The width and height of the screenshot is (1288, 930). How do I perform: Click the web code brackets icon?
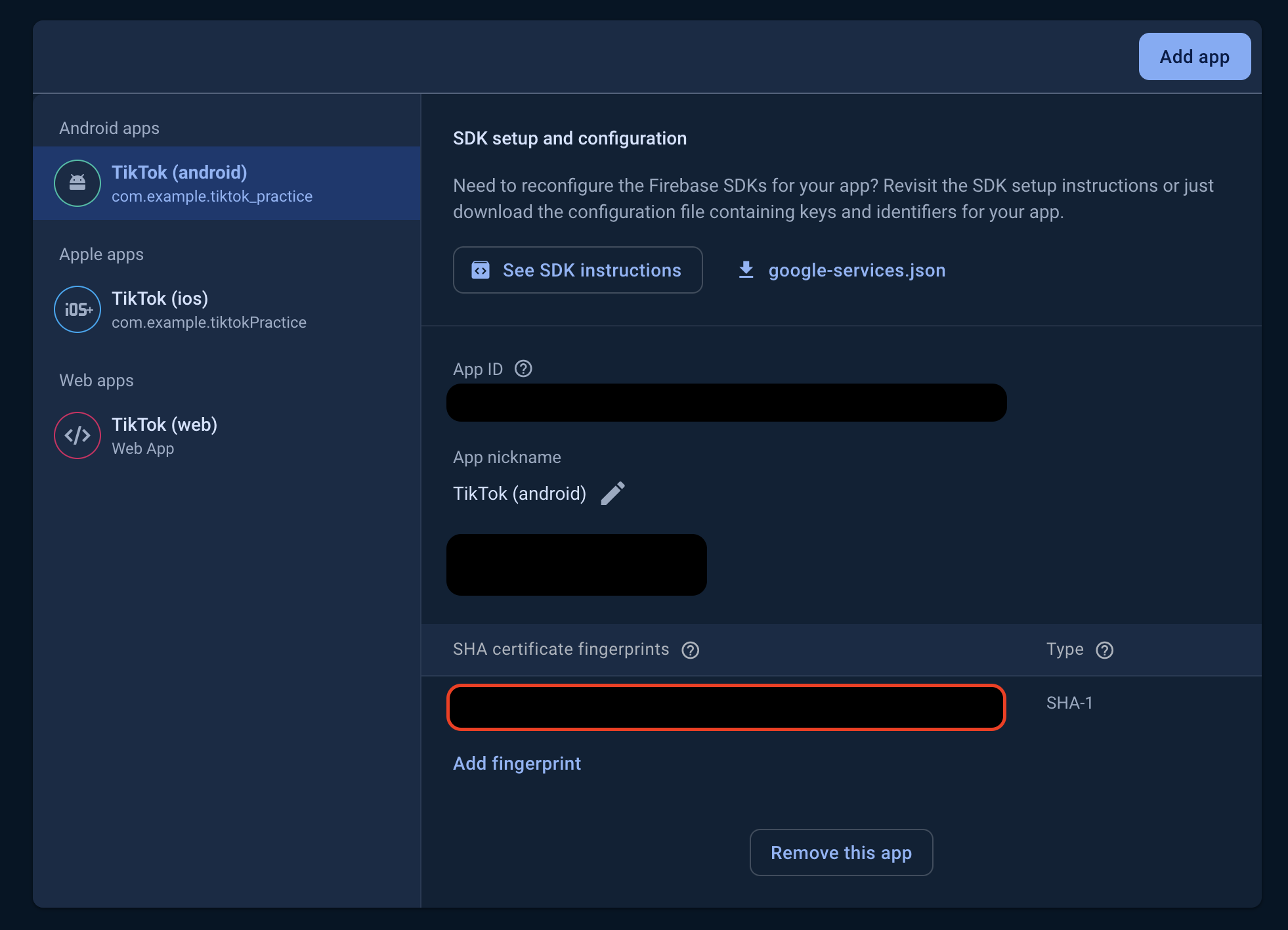(77, 435)
